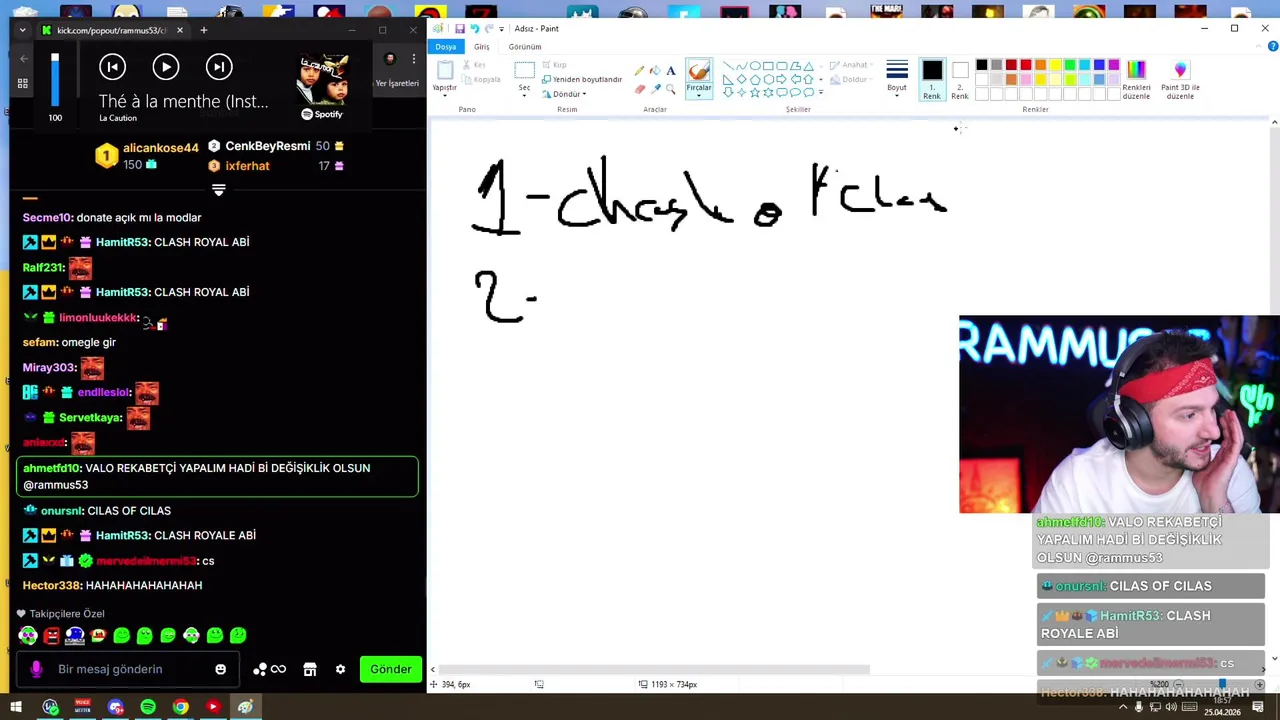The height and width of the screenshot is (720, 1280).
Task: Open the browser tab search dropdown
Action: pos(23,30)
